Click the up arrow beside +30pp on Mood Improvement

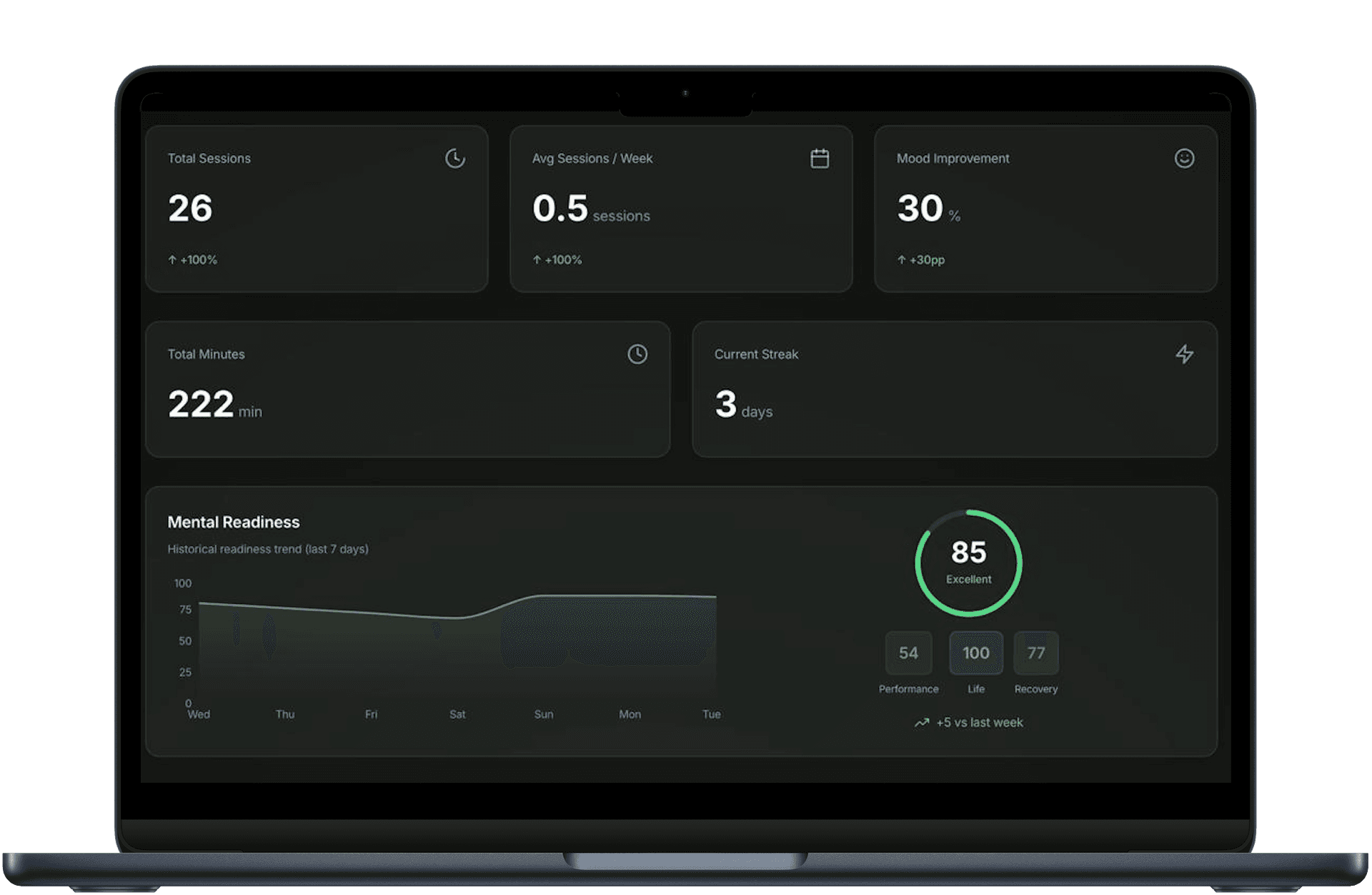pos(901,259)
